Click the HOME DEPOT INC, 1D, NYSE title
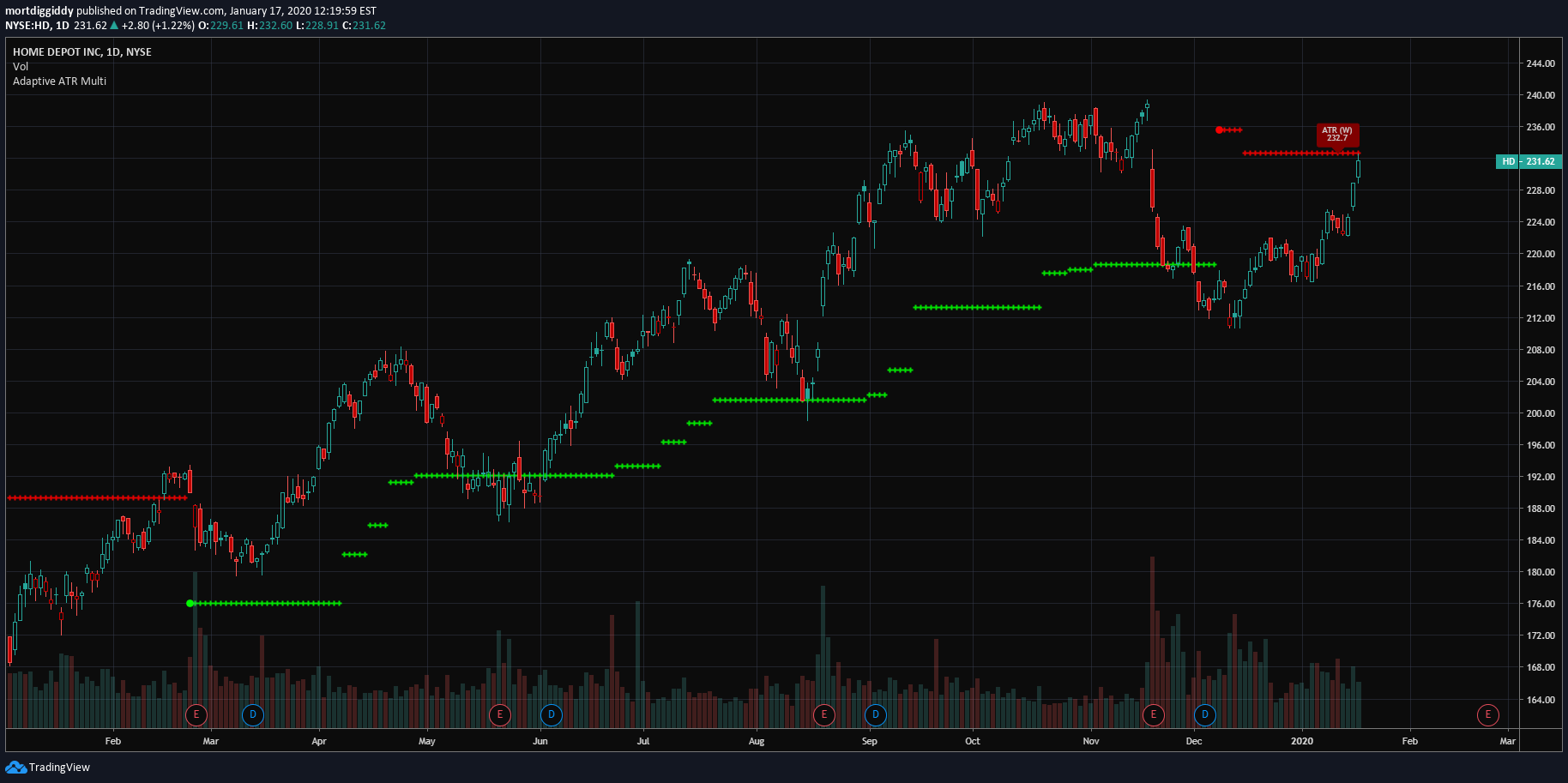The width and height of the screenshot is (1568, 783). (82, 52)
